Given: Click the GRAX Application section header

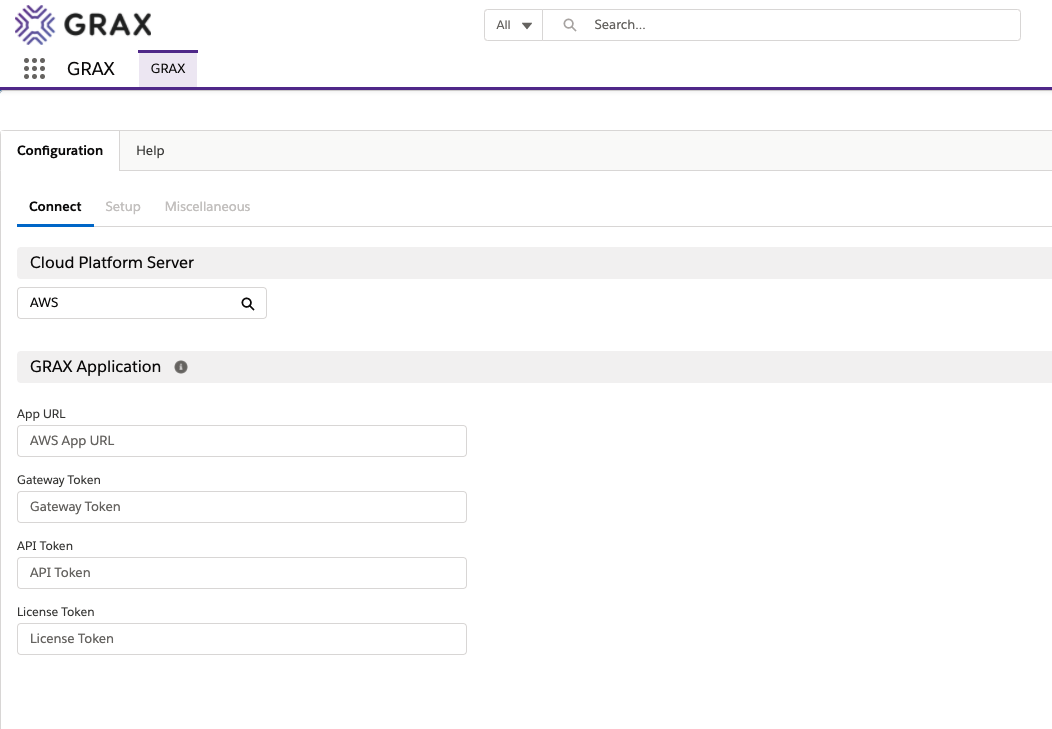Looking at the screenshot, I should click(534, 367).
